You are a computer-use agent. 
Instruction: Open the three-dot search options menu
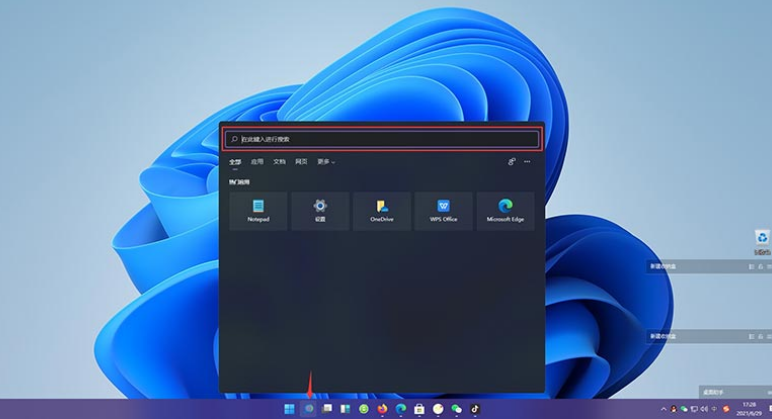pos(527,161)
